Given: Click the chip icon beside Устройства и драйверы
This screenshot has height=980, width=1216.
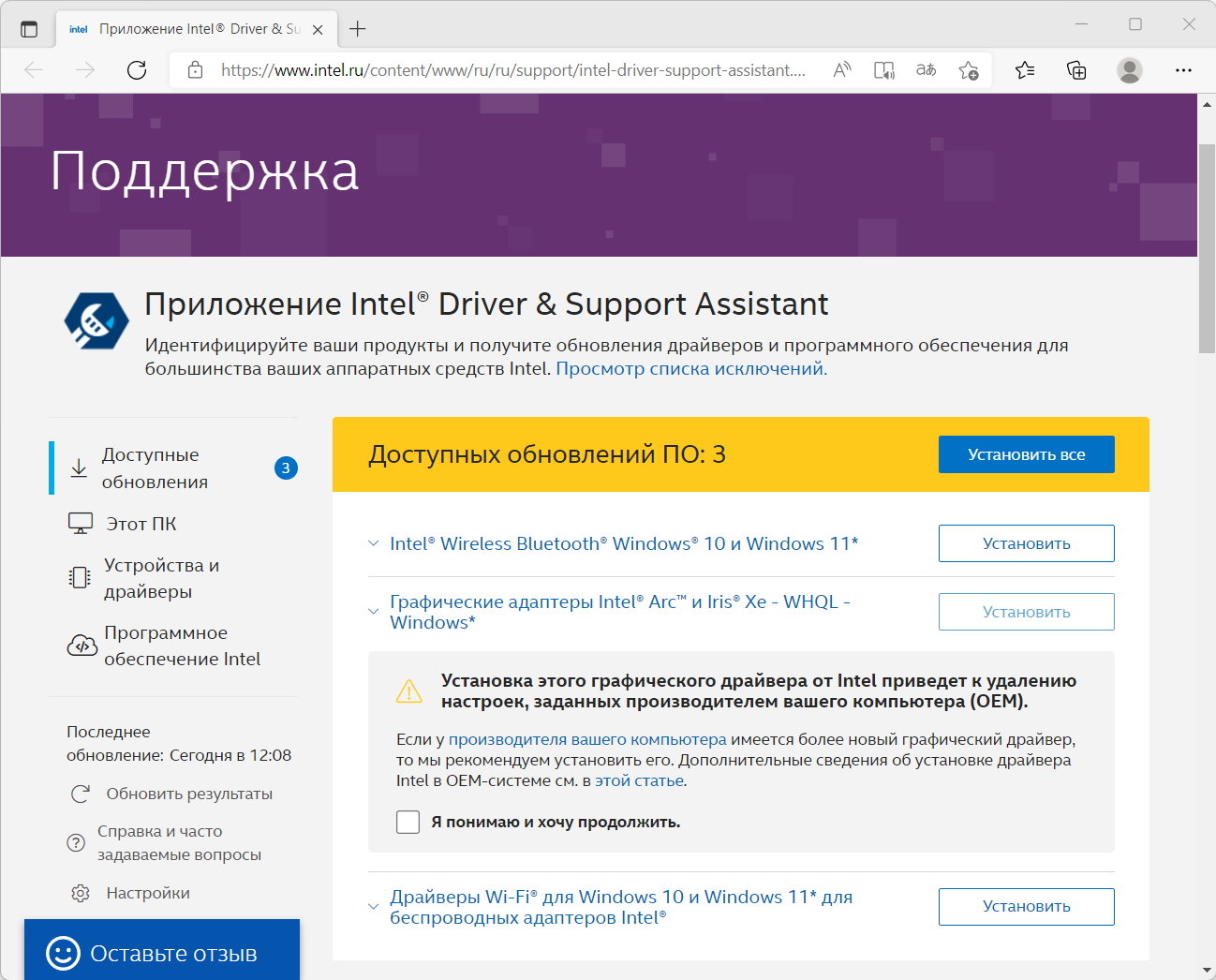Looking at the screenshot, I should 80,578.
